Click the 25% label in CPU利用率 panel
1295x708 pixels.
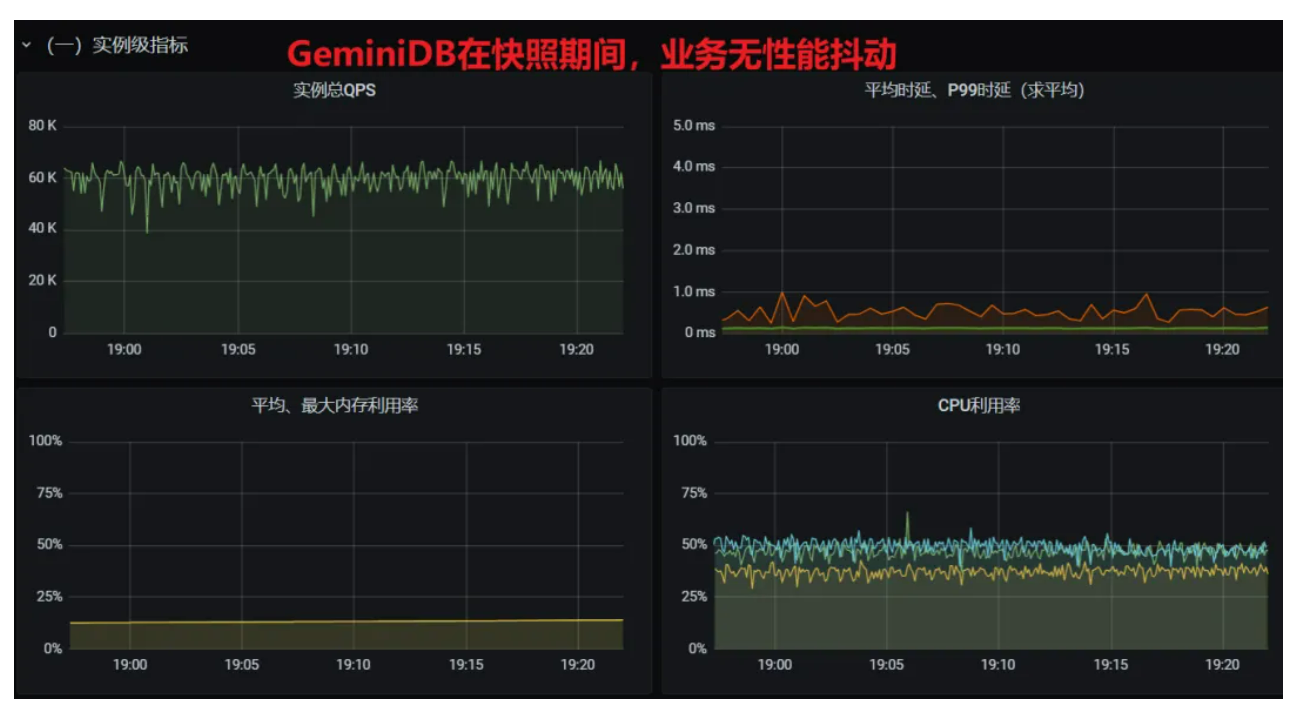pos(692,597)
